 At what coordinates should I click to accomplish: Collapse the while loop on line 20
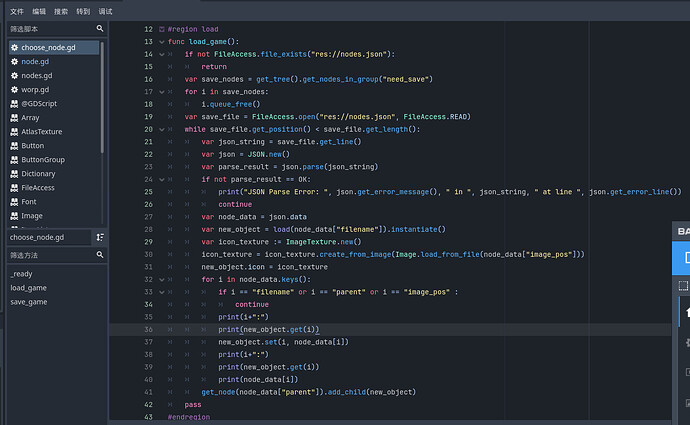161,129
